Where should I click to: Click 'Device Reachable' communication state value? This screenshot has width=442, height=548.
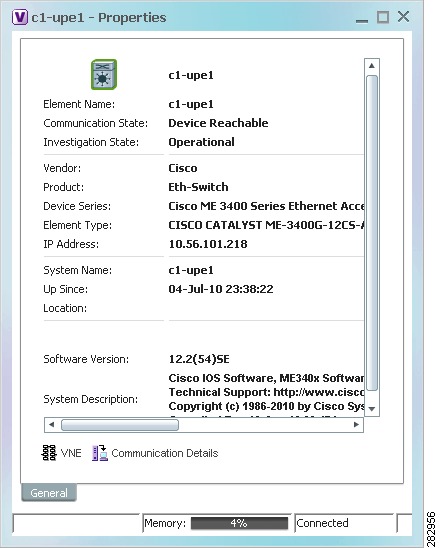click(x=218, y=123)
